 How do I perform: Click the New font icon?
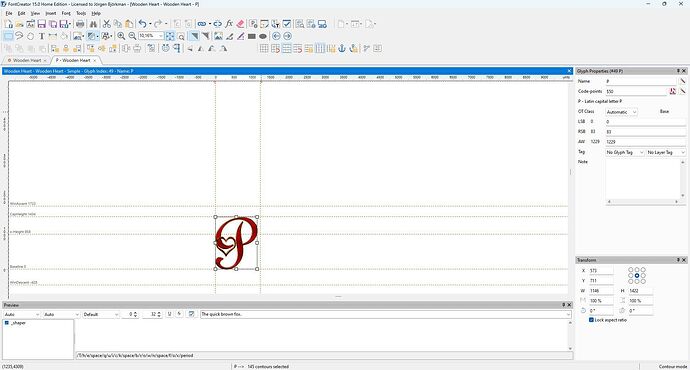(x=8, y=24)
